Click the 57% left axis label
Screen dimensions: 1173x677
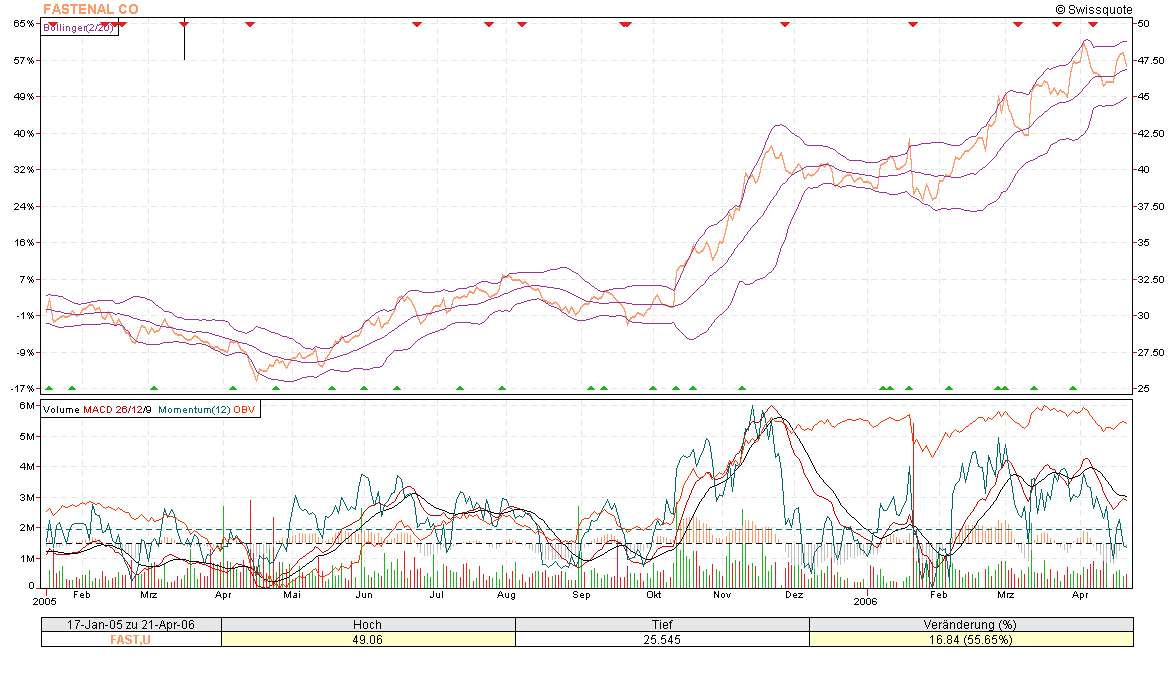pyautogui.click(x=24, y=60)
